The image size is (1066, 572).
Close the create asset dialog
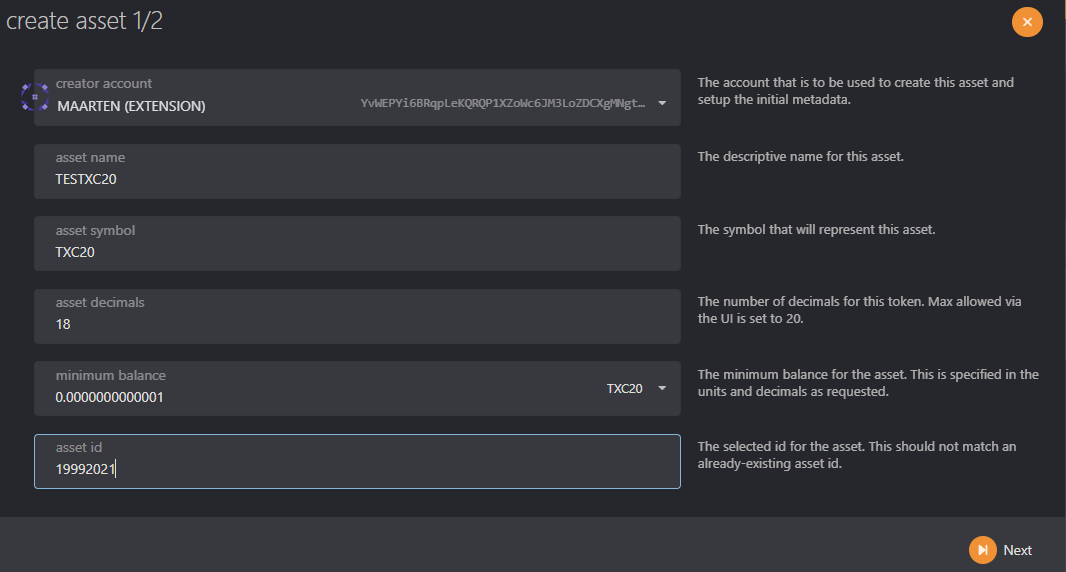[x=1027, y=22]
